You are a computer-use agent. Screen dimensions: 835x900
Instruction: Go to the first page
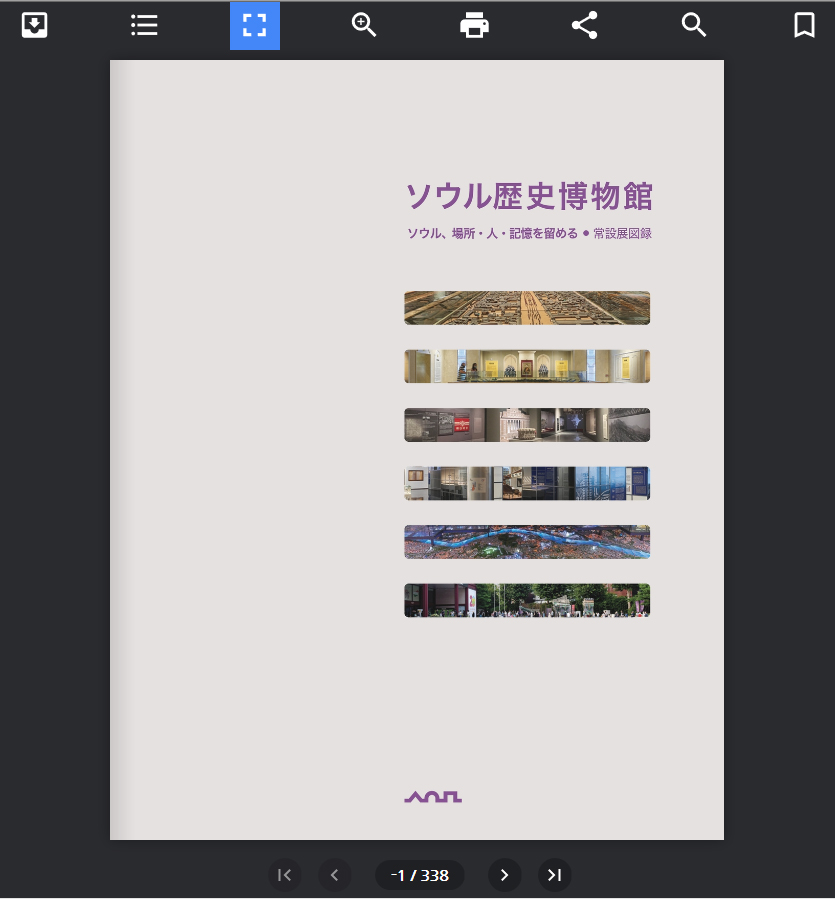(x=284, y=875)
